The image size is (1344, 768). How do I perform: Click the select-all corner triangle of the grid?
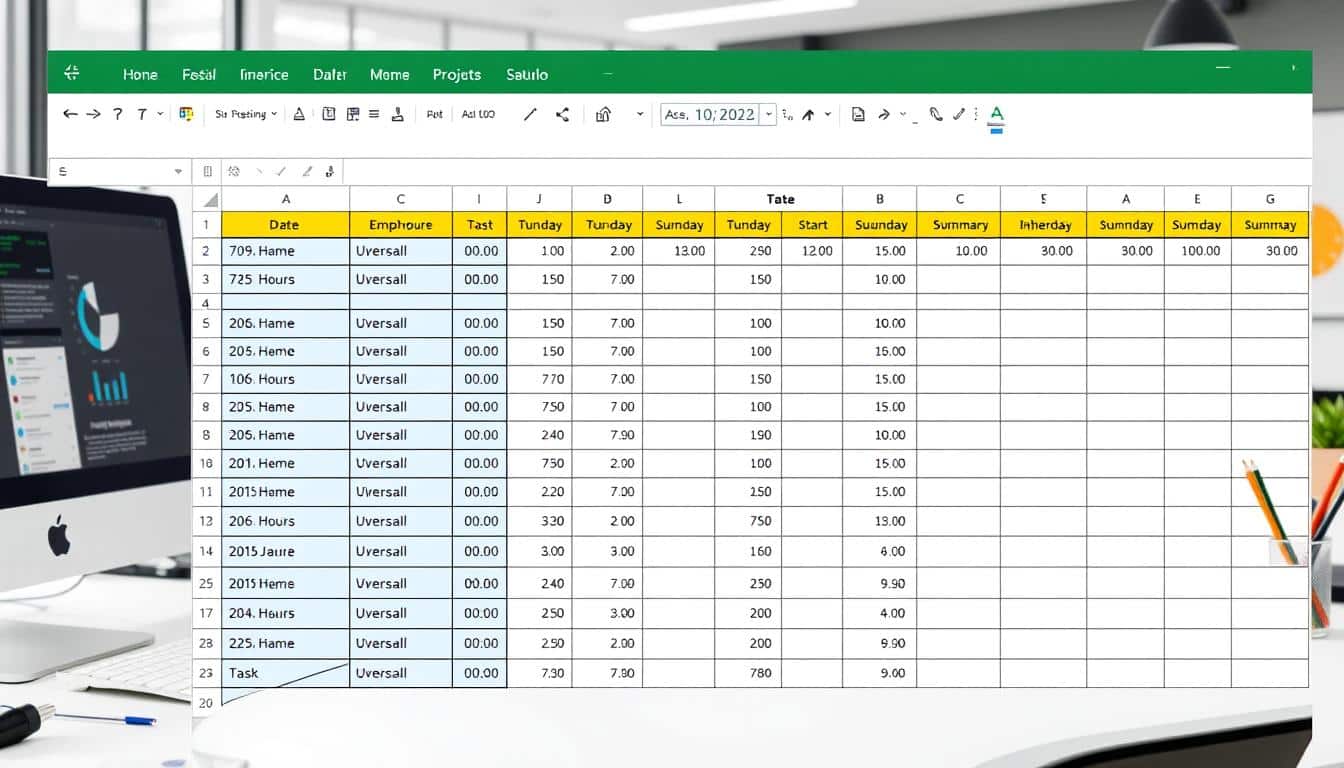(x=207, y=198)
